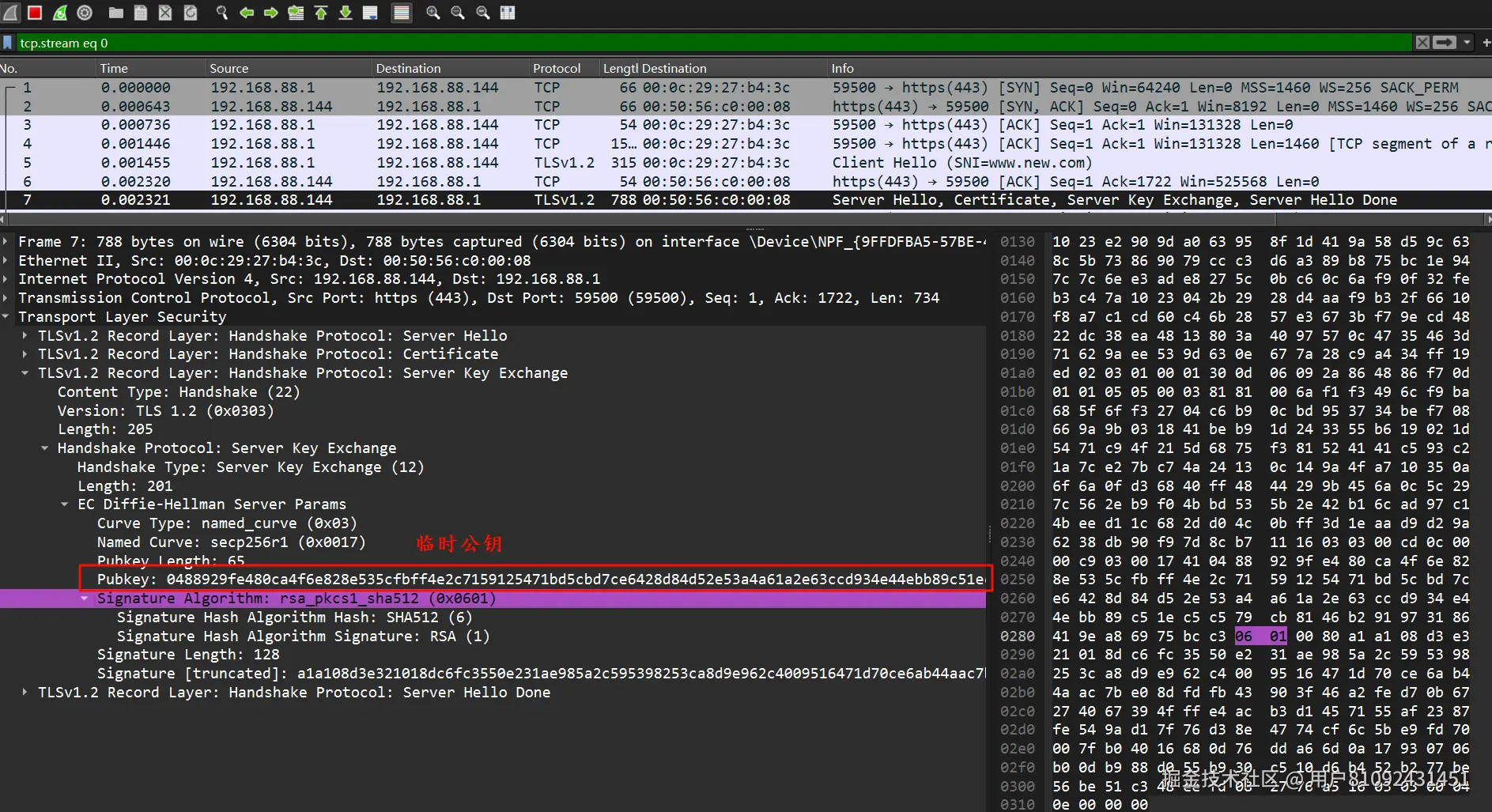Screen dimensions: 1492x812
Task: Go back in packet history with left arrow
Action: tap(247, 13)
